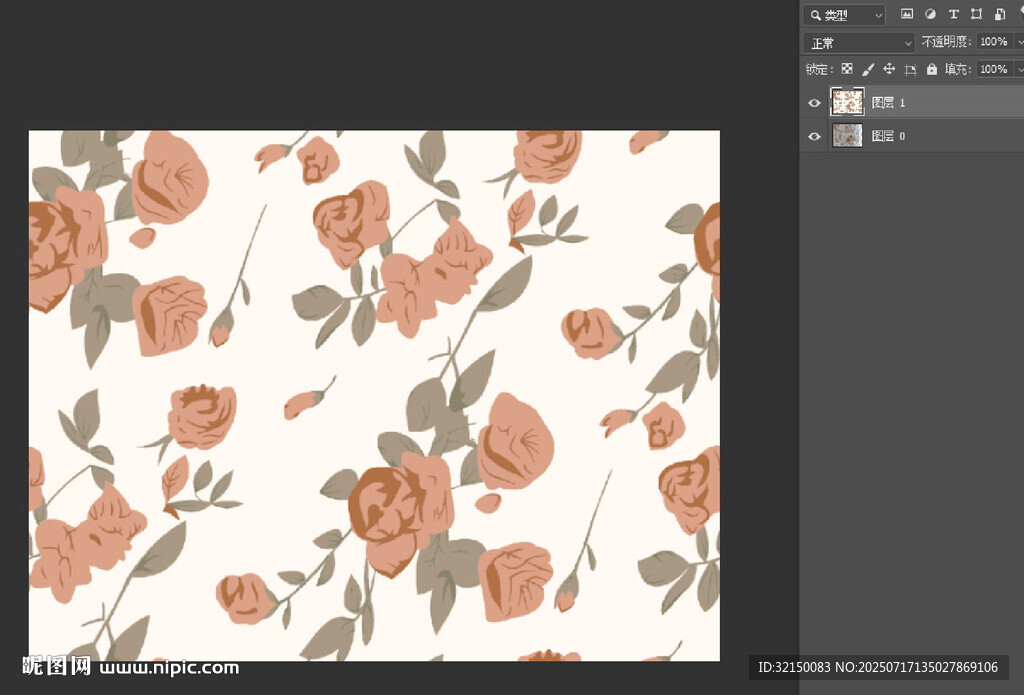Hide layer 图层 1 using eye icon
1024x695 pixels.
(x=814, y=103)
